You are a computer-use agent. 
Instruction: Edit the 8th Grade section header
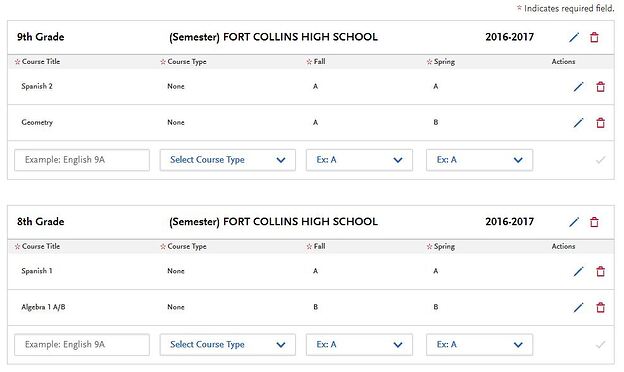tap(574, 222)
